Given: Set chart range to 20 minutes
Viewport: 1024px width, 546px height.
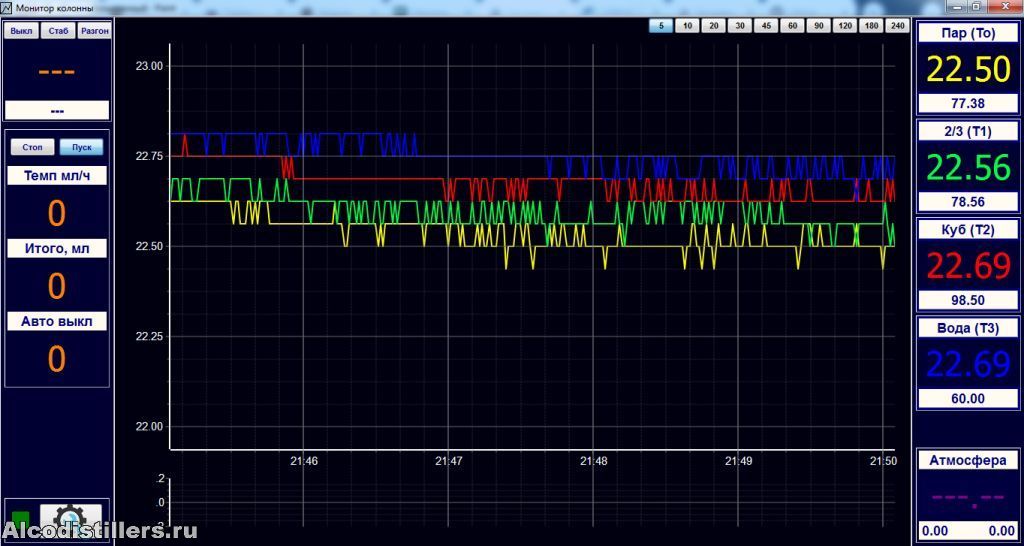Looking at the screenshot, I should (713, 26).
